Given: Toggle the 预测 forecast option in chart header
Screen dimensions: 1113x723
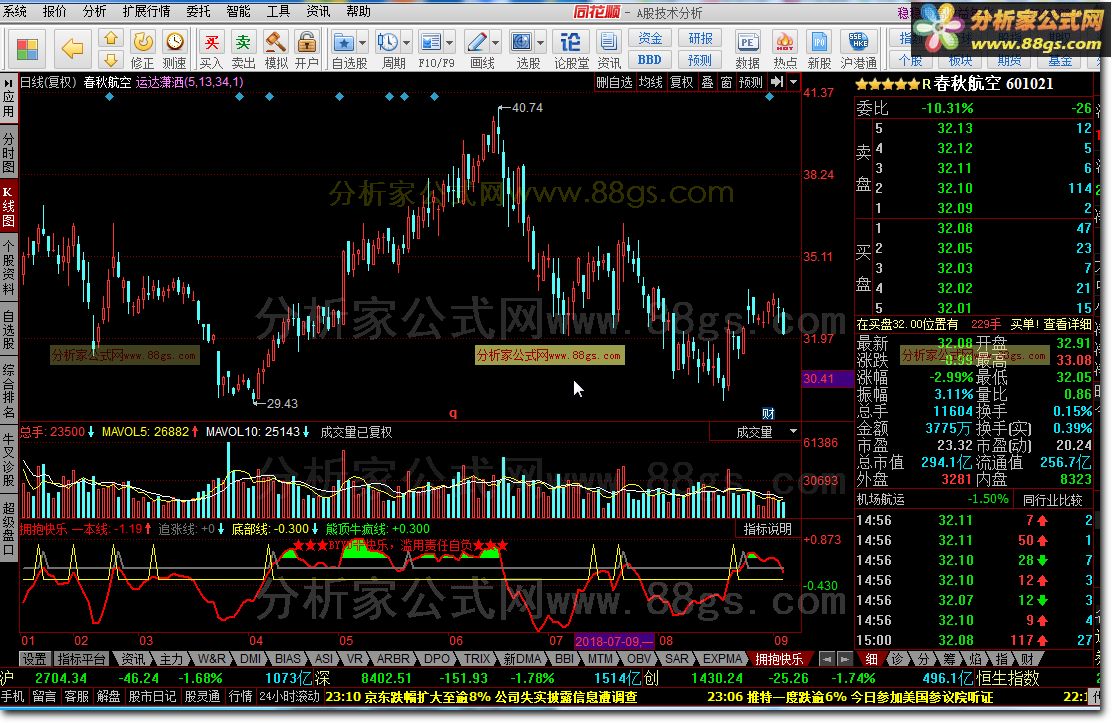Looking at the screenshot, I should 750,82.
